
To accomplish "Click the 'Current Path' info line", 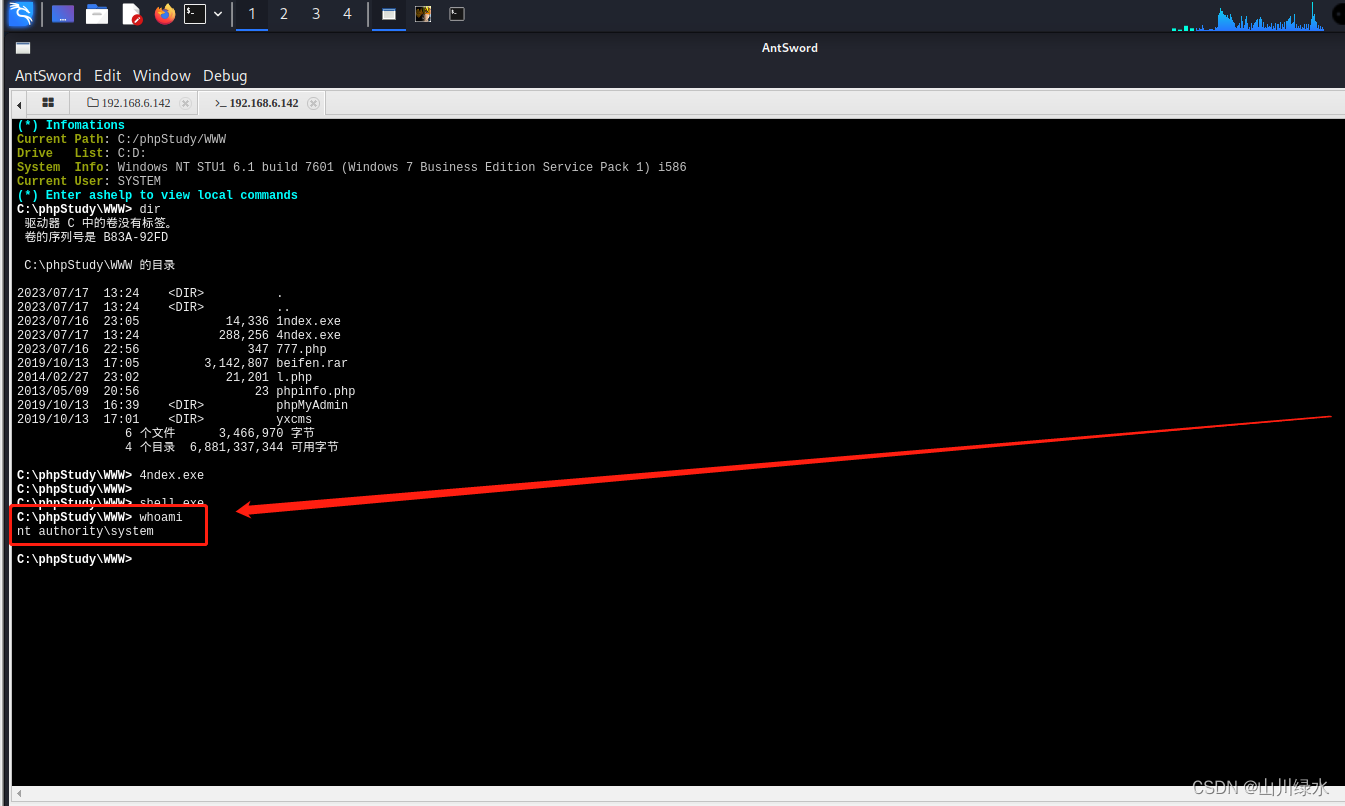I will [x=121, y=139].
